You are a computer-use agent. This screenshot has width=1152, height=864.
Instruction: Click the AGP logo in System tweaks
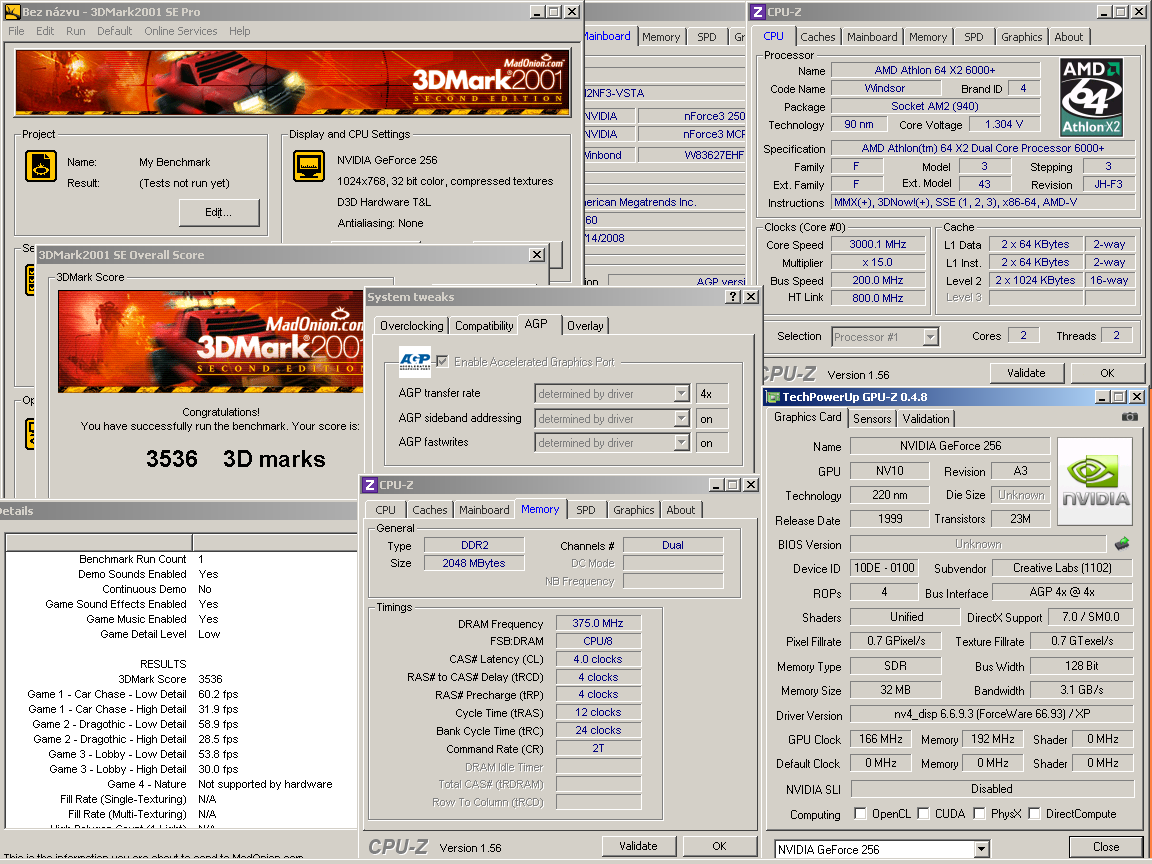(x=415, y=361)
